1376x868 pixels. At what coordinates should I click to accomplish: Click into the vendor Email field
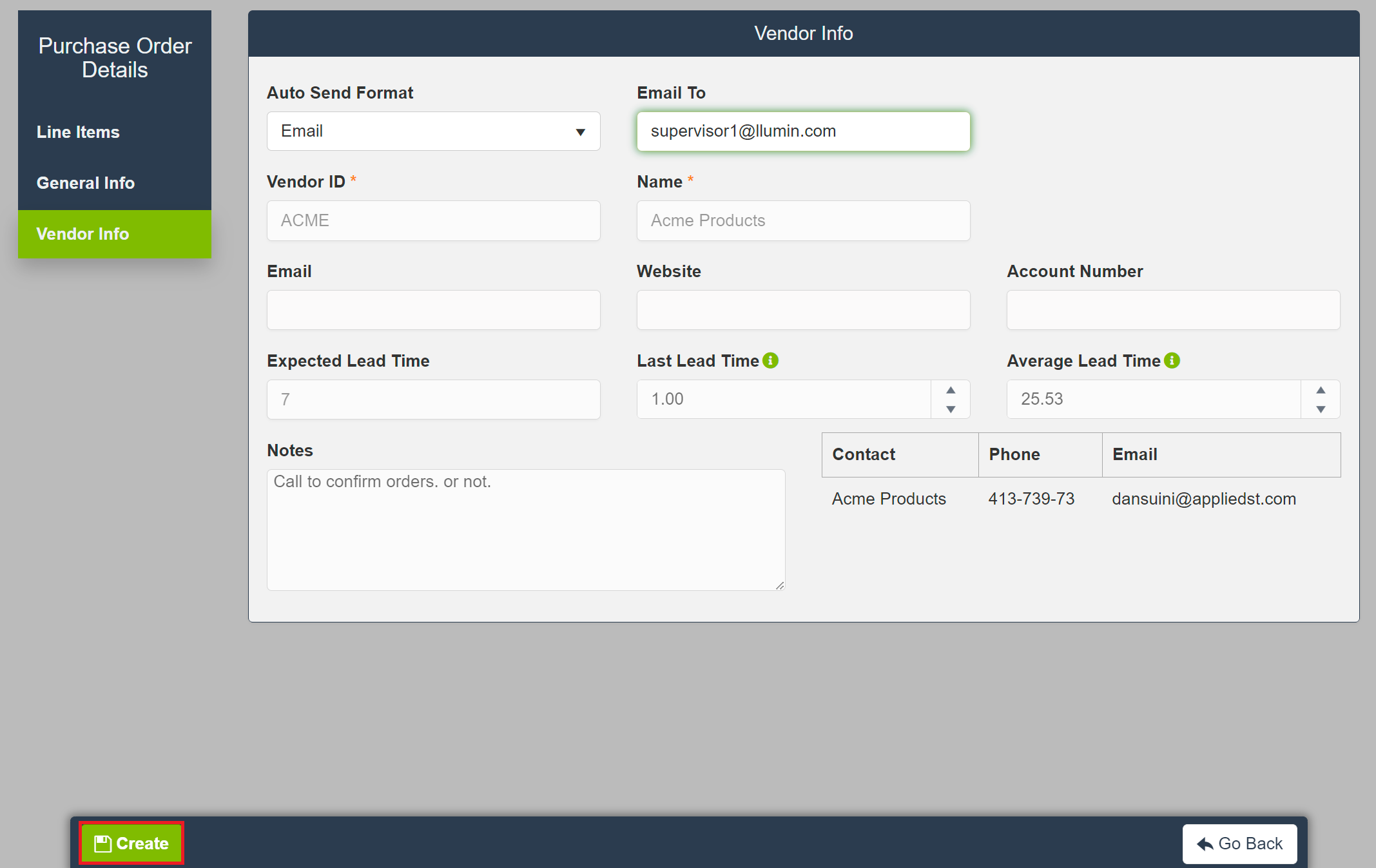tap(433, 310)
